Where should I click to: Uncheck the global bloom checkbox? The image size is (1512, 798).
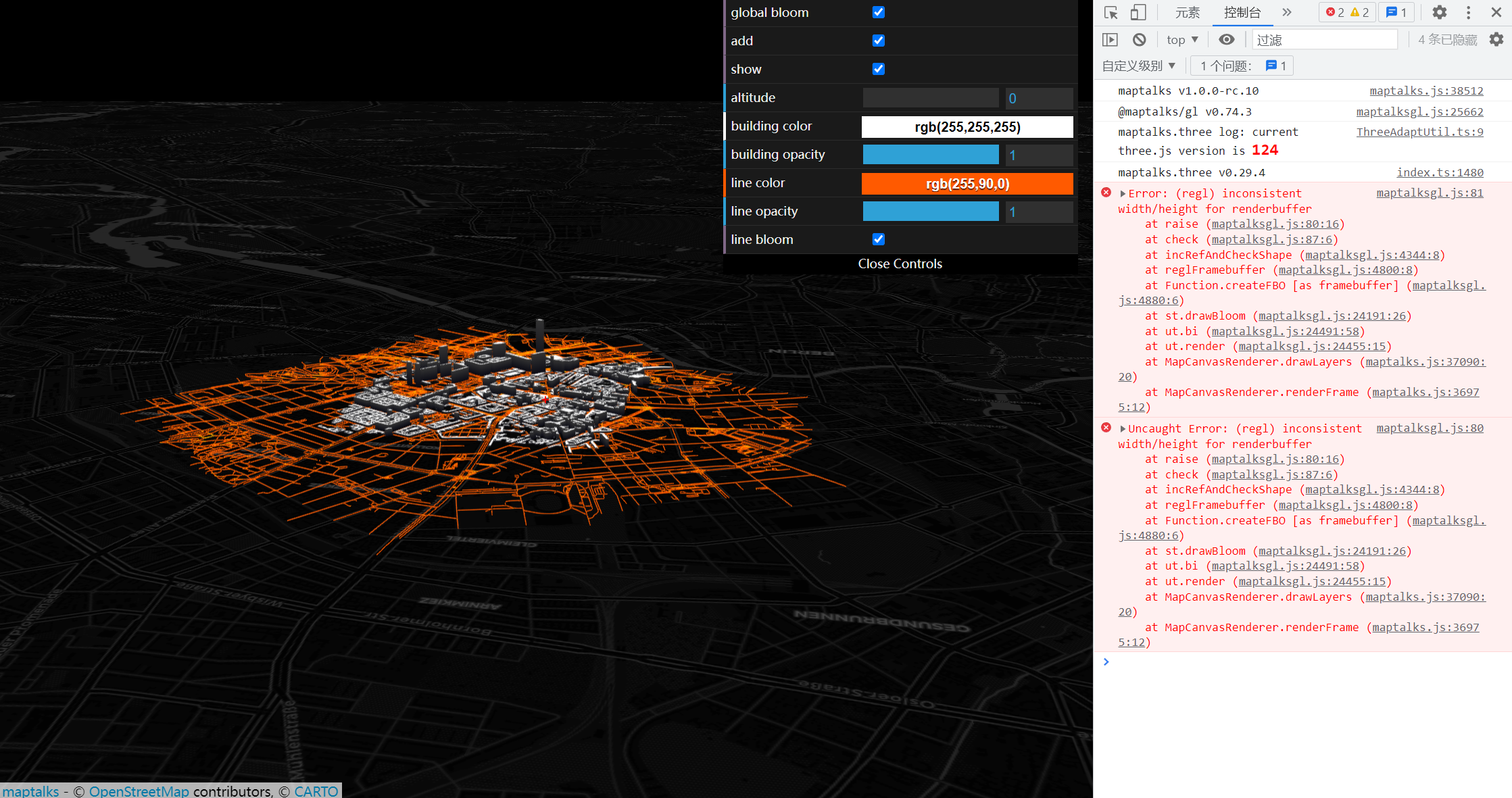(878, 12)
